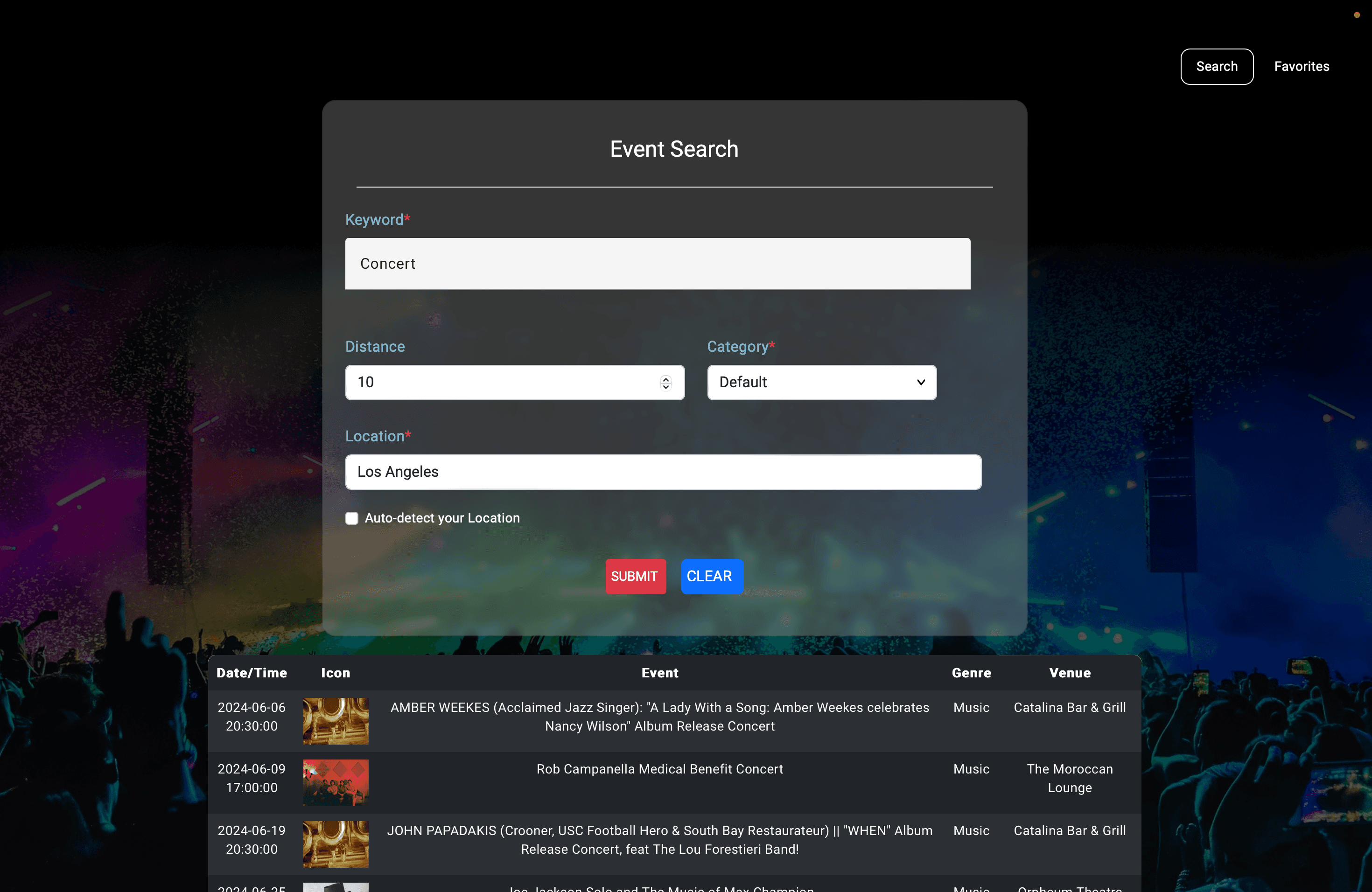Click the John Papadakis event thumbnail
The image size is (1372, 892).
click(336, 844)
